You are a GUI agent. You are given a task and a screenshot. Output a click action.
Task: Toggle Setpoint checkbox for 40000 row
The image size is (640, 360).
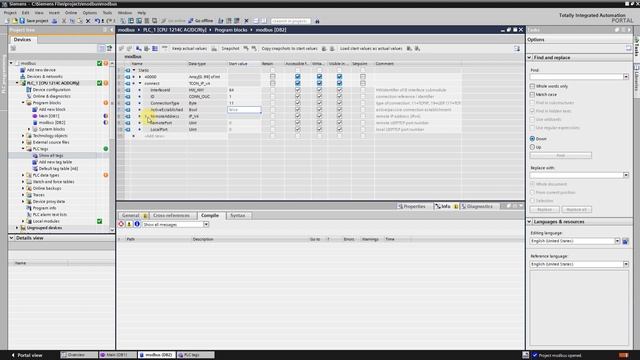tap(363, 77)
